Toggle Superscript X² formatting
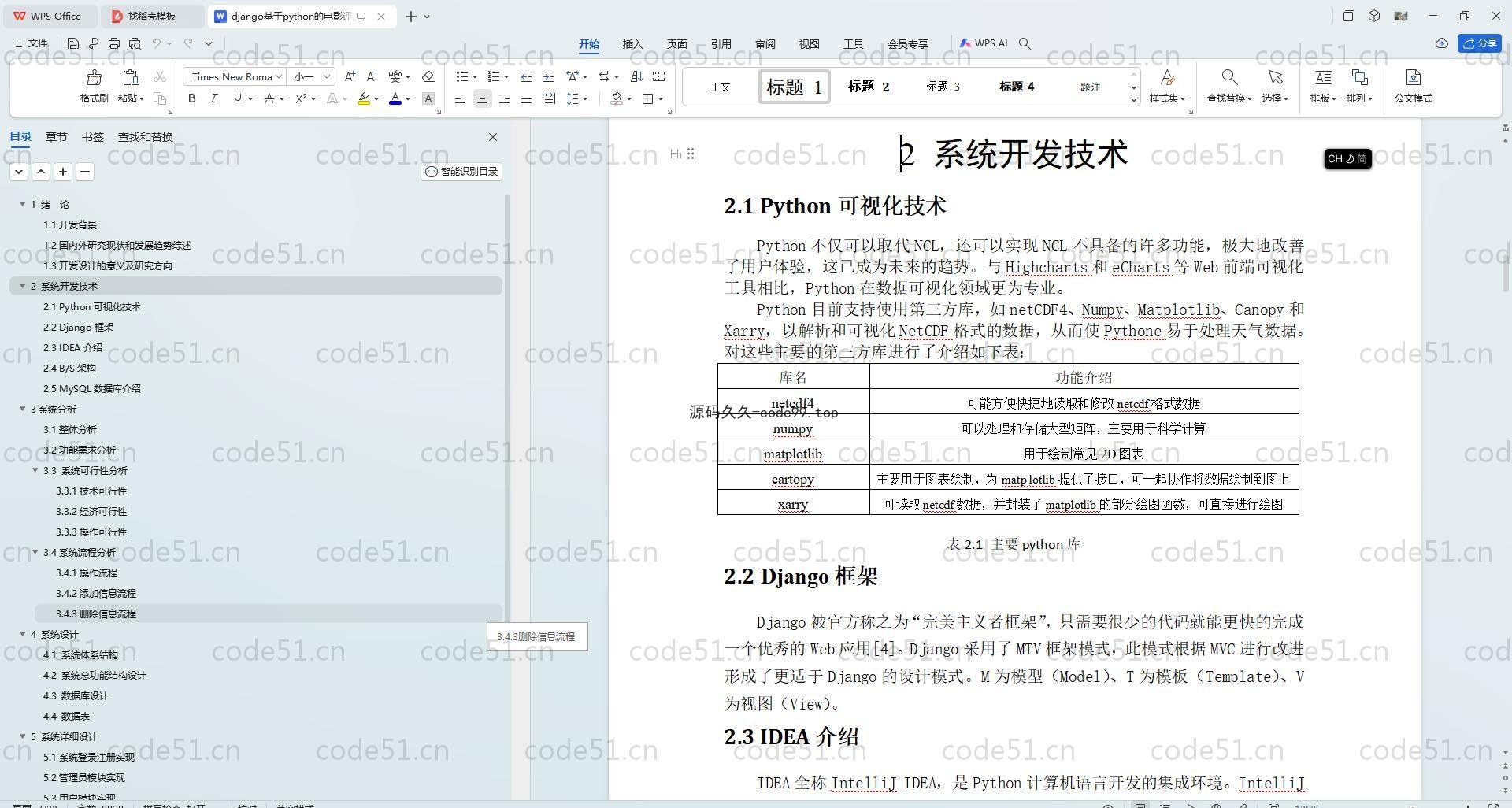 [x=301, y=98]
